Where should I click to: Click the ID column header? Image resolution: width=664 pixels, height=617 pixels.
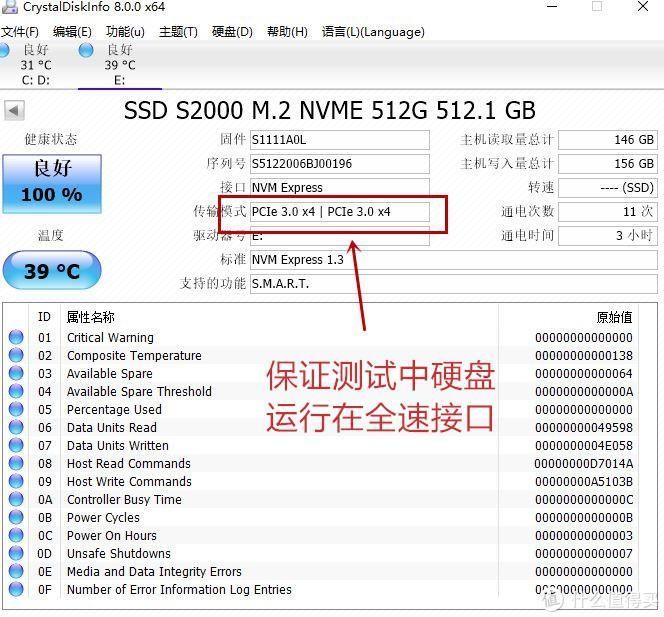coord(44,317)
